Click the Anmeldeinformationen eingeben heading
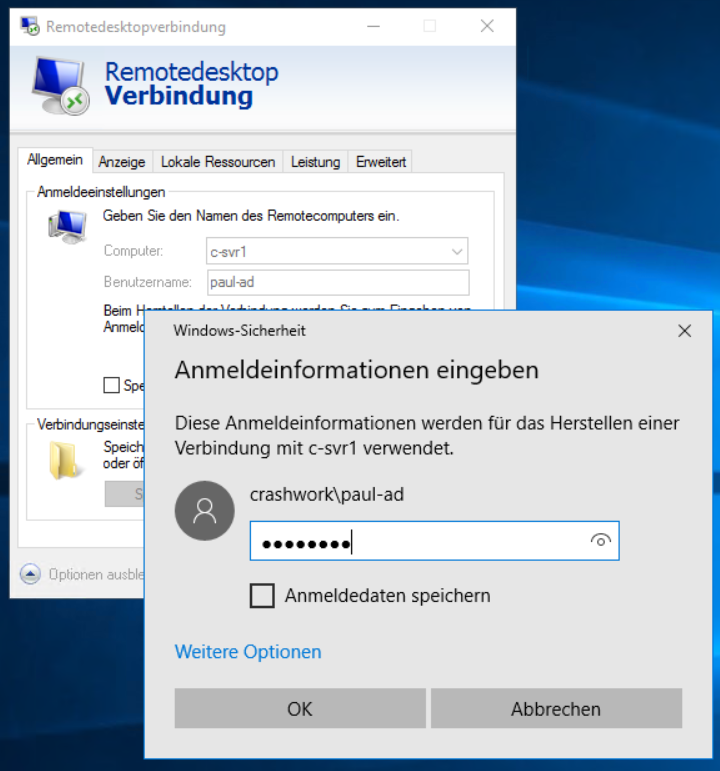This screenshot has width=720, height=771. [x=357, y=370]
